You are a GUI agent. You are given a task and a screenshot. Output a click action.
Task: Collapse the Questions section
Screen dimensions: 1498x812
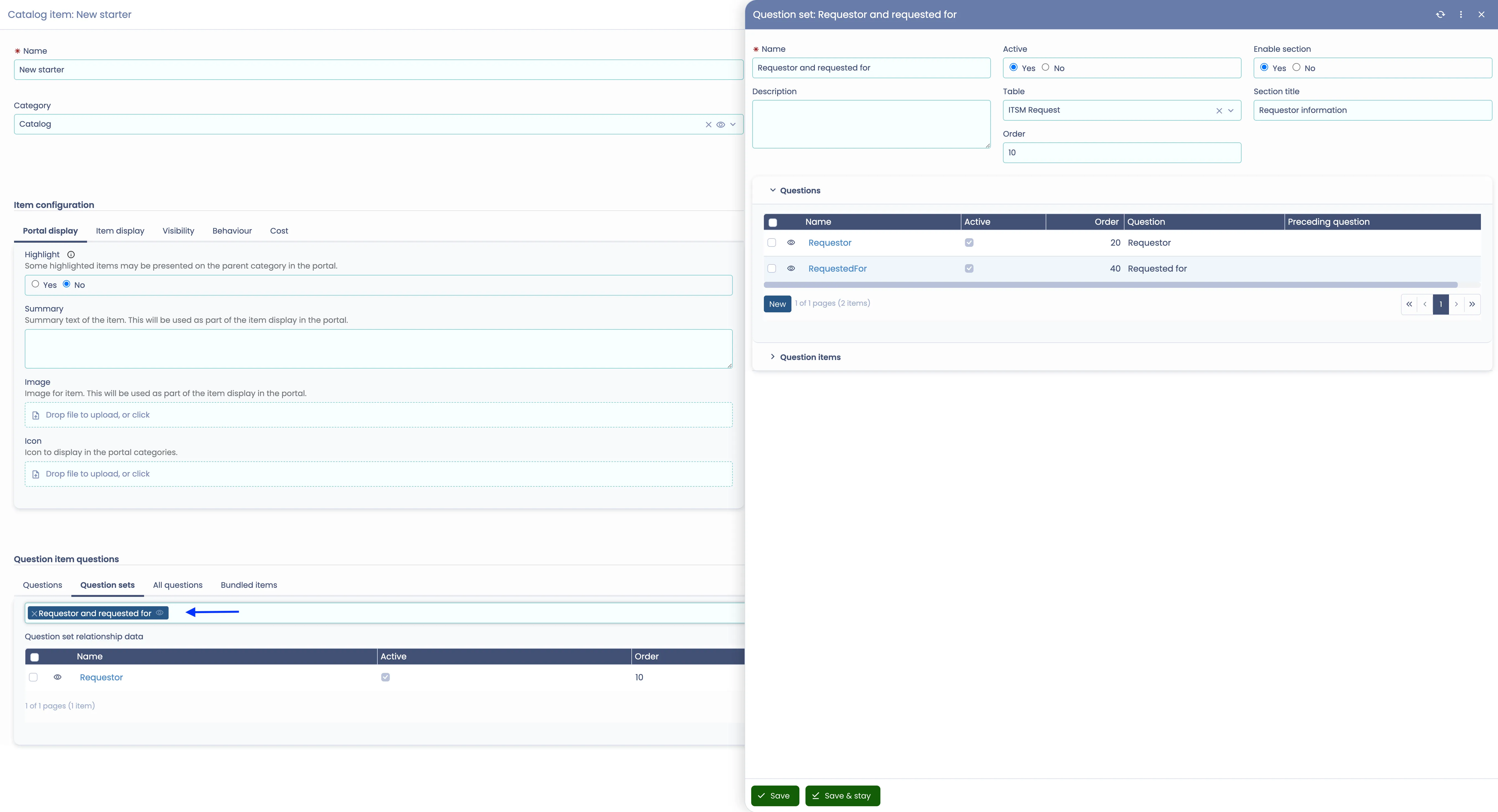click(x=773, y=190)
